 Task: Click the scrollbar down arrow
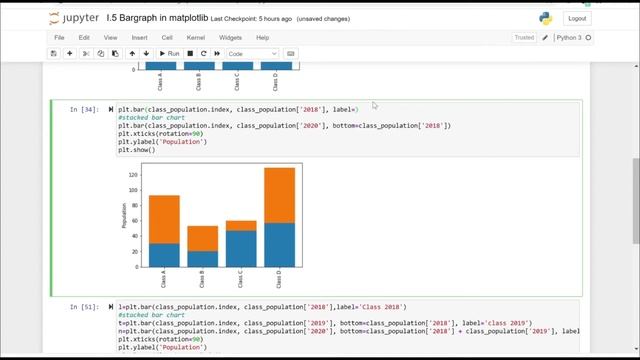(x=636, y=349)
